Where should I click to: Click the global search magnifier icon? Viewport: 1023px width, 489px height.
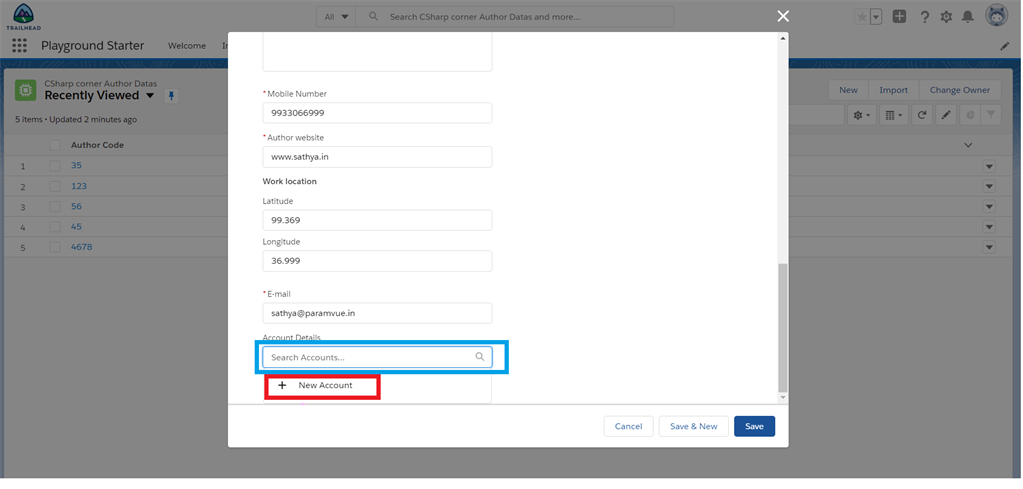[373, 16]
